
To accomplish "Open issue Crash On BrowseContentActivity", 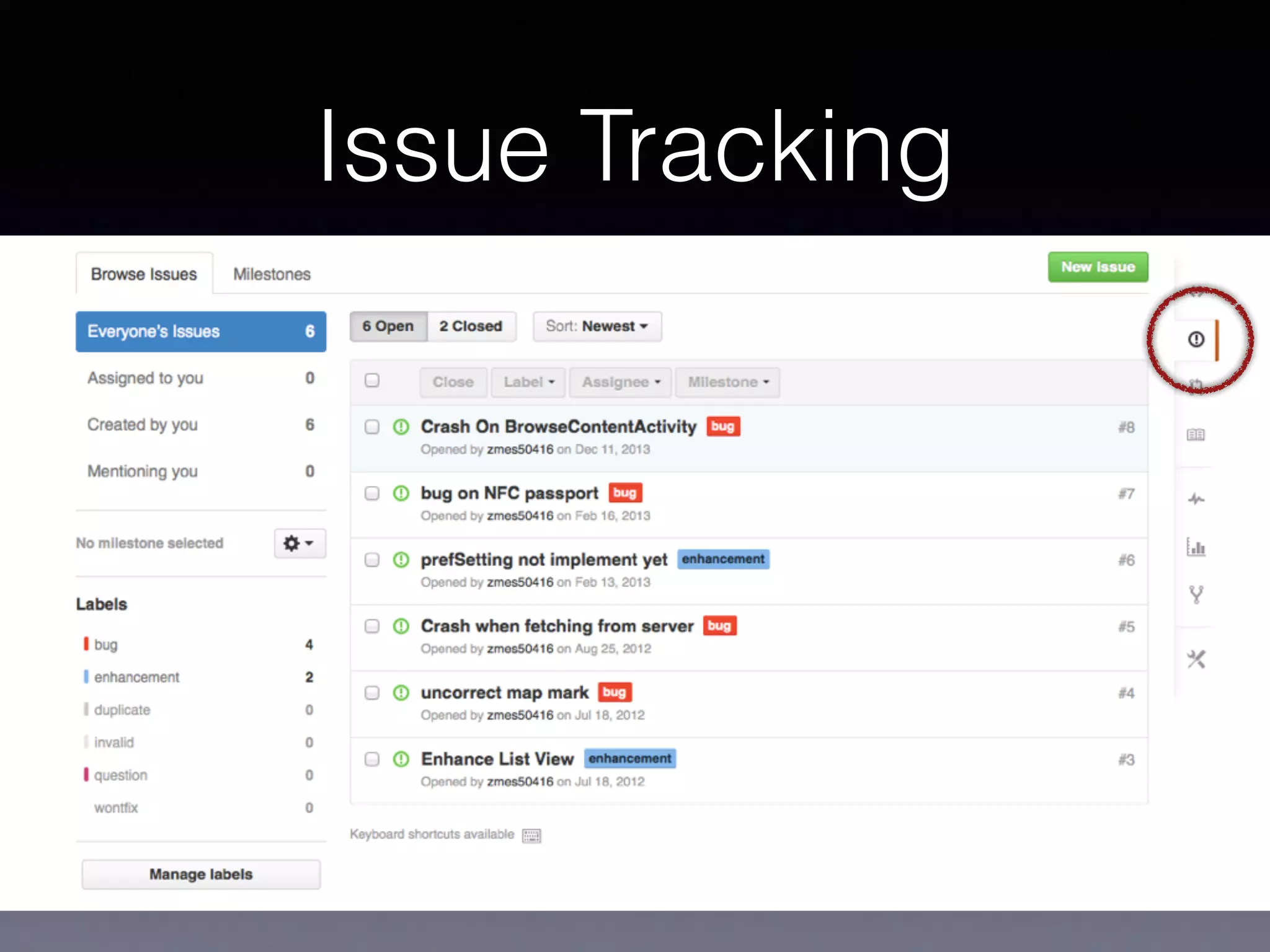I will pyautogui.click(x=559, y=426).
